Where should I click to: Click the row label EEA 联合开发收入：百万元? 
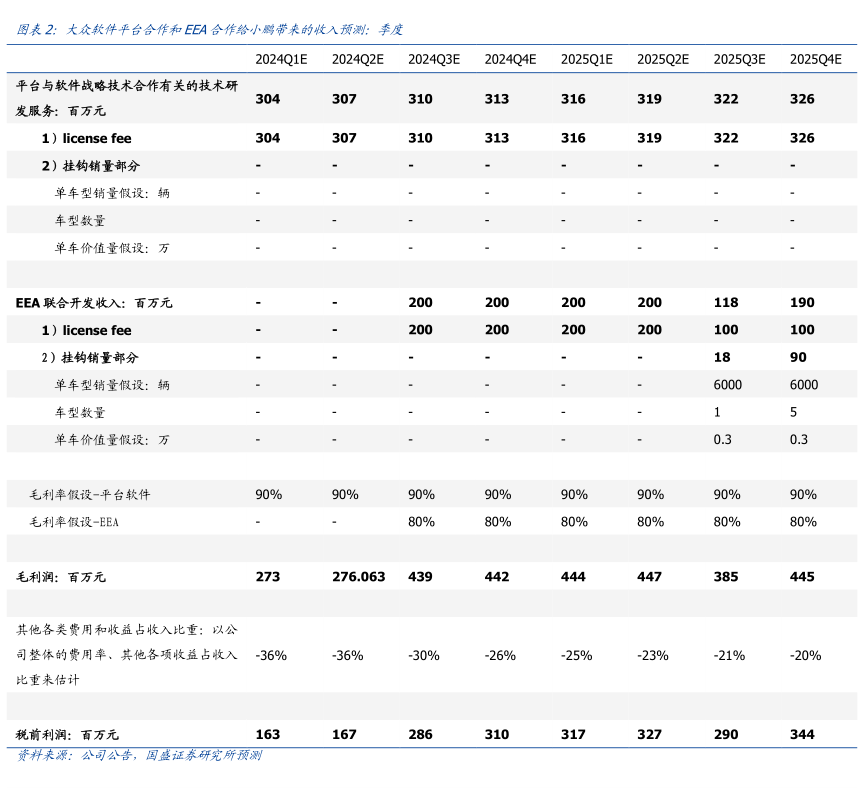coord(94,303)
